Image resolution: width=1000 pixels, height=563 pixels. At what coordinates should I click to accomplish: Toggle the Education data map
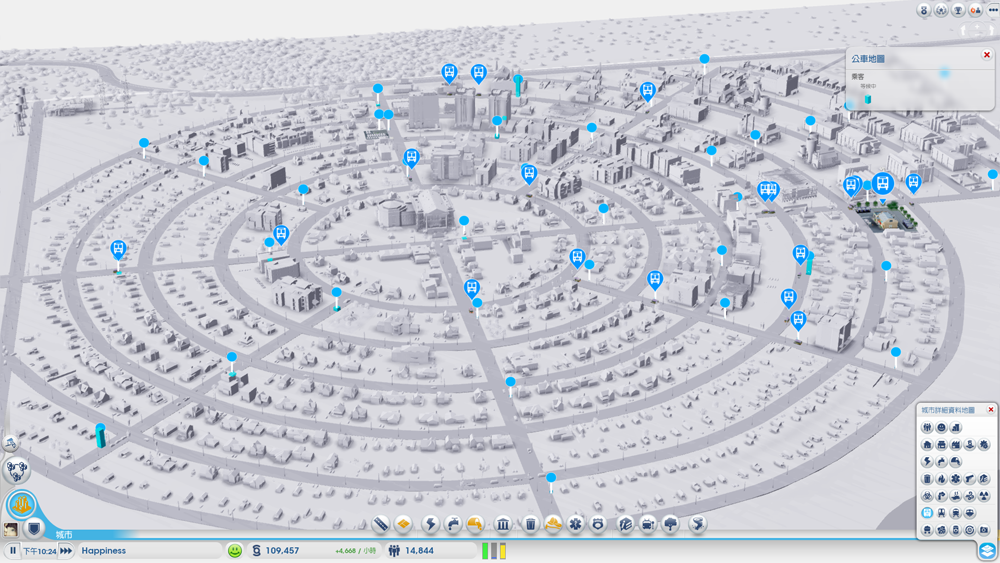tap(984, 479)
